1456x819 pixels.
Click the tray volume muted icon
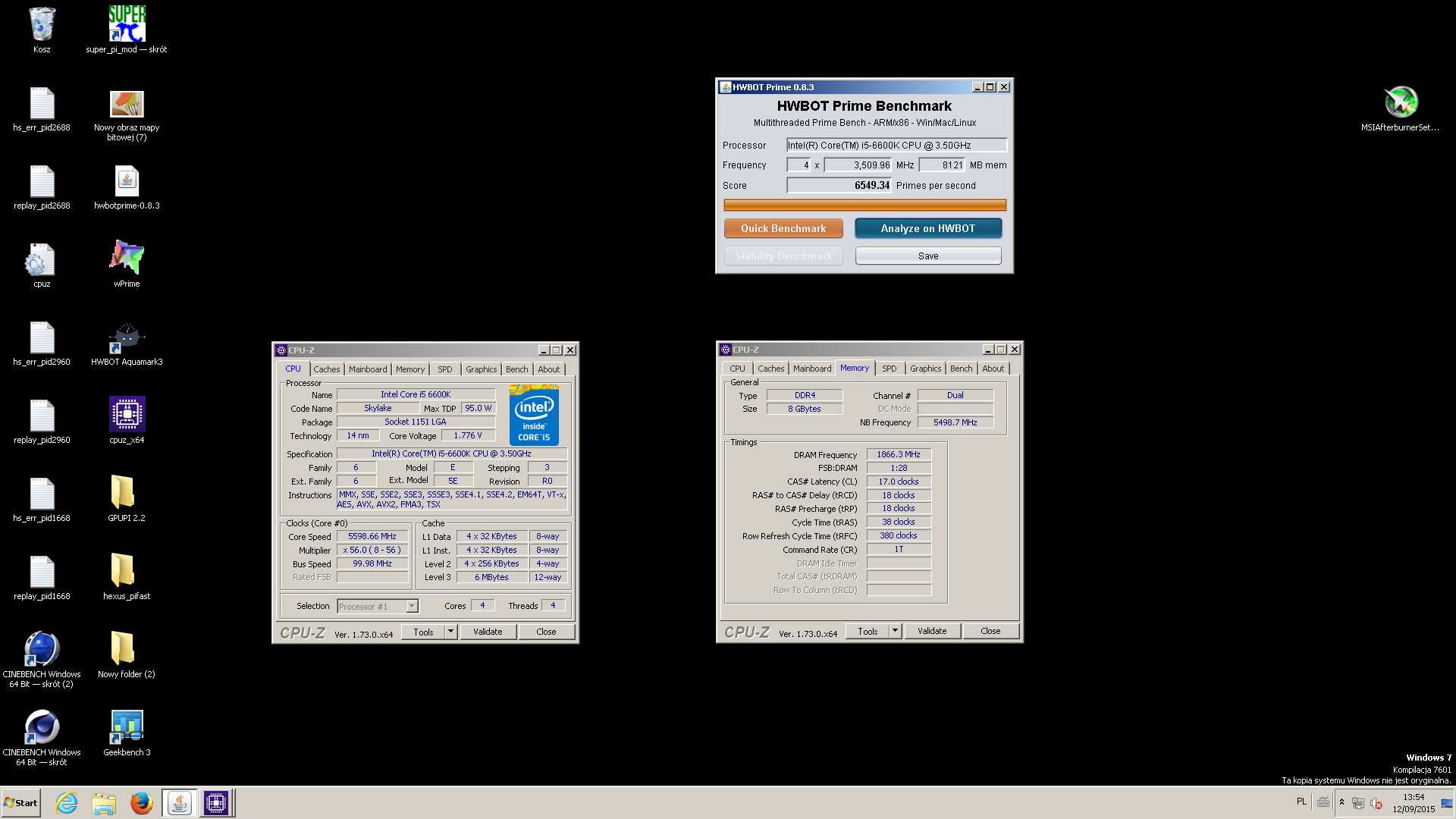1376,803
